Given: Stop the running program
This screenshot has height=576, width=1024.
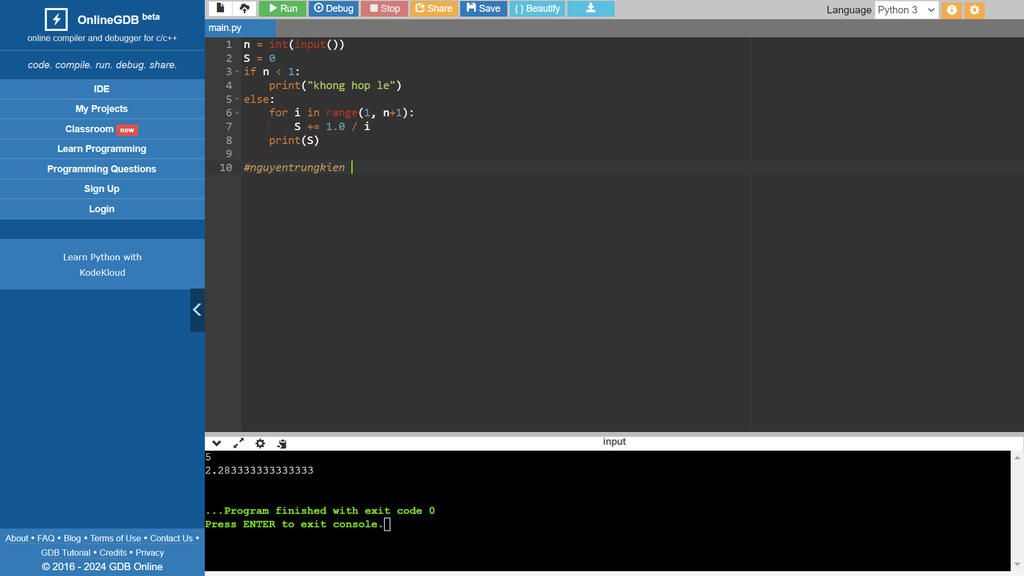Looking at the screenshot, I should tap(384, 8).
